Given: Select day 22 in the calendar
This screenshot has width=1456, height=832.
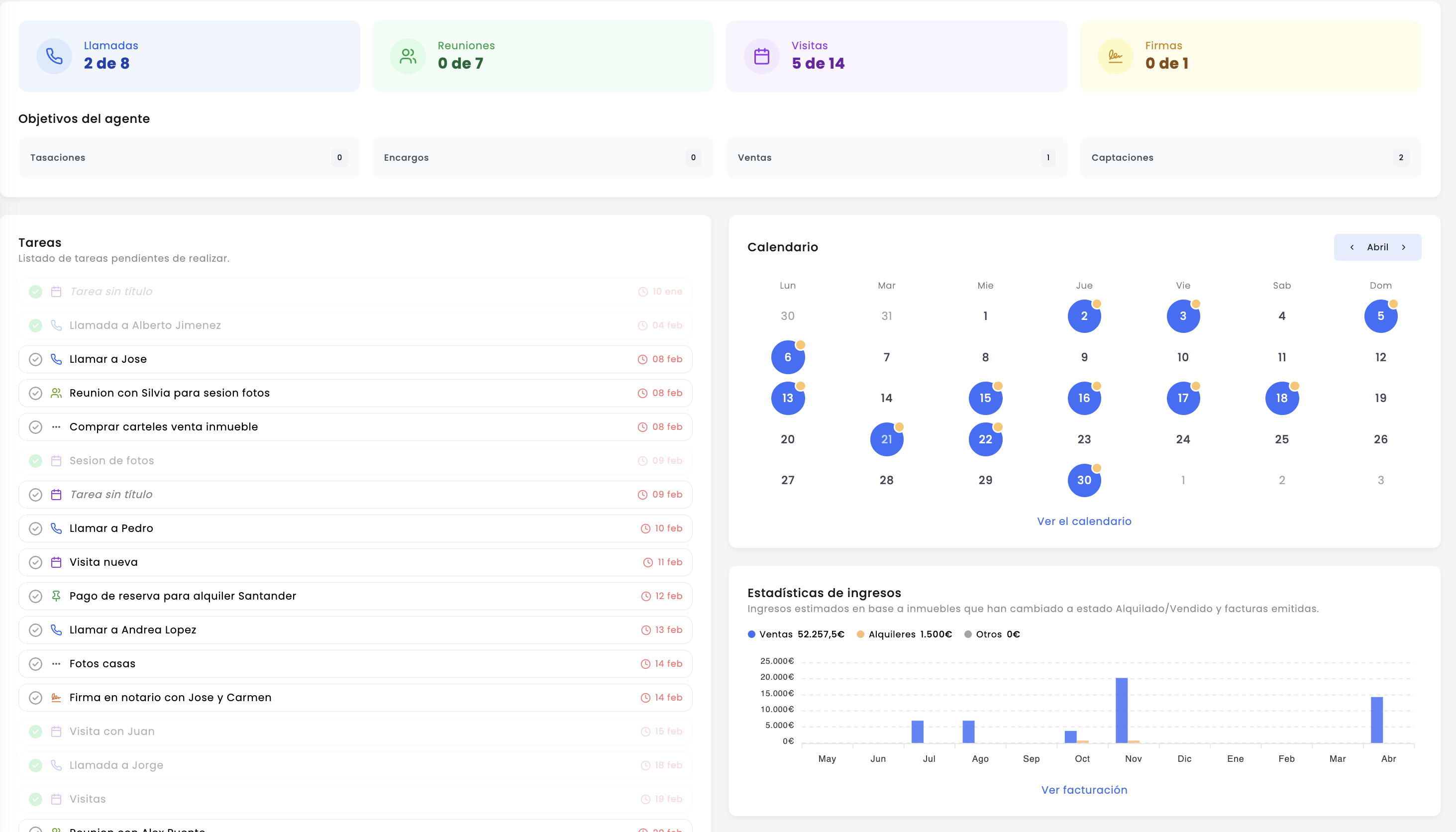Looking at the screenshot, I should (x=986, y=439).
